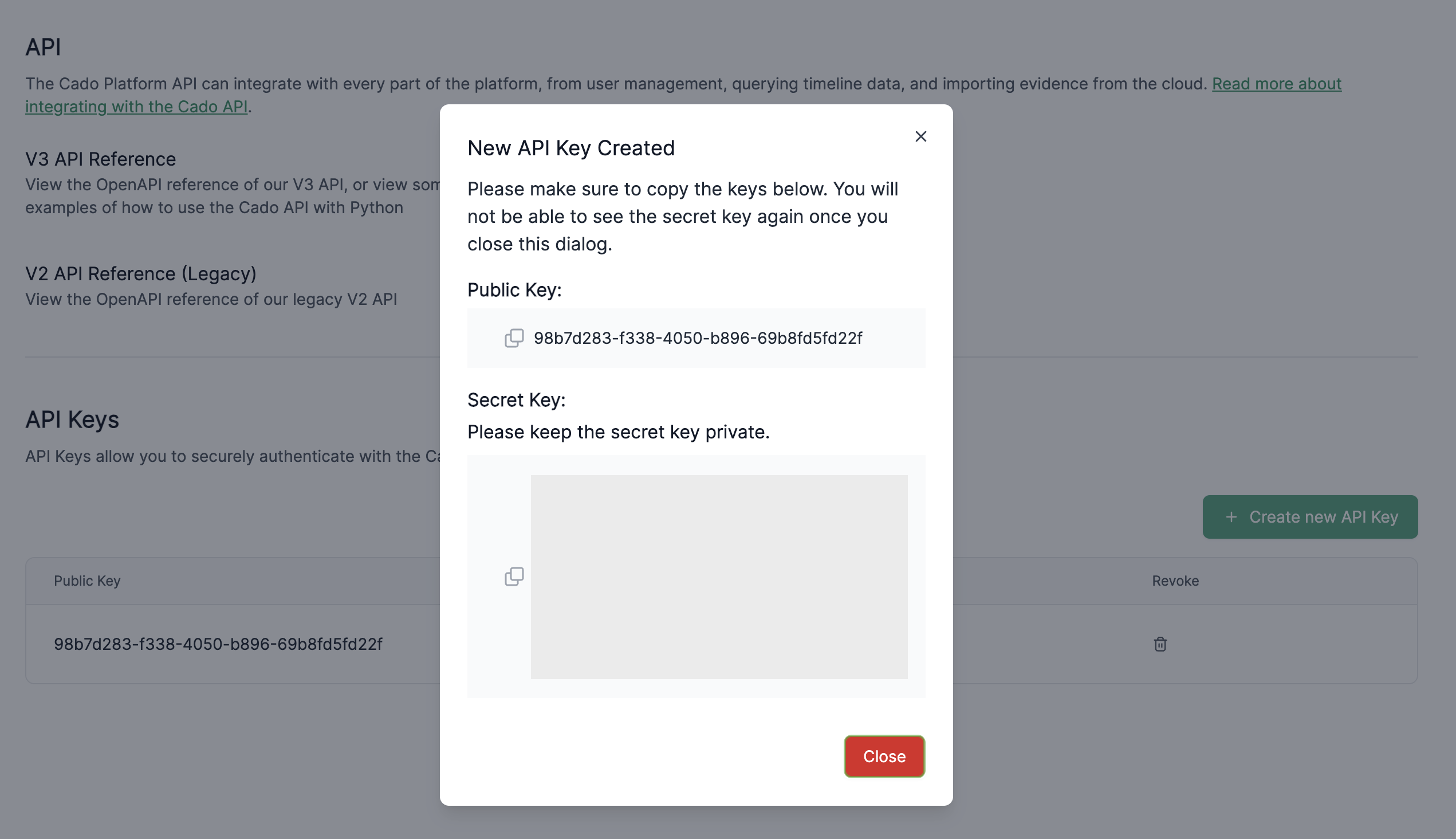This screenshot has height=839, width=1456.
Task: Open V2 API Reference (Legacy)
Action: pyautogui.click(x=140, y=273)
